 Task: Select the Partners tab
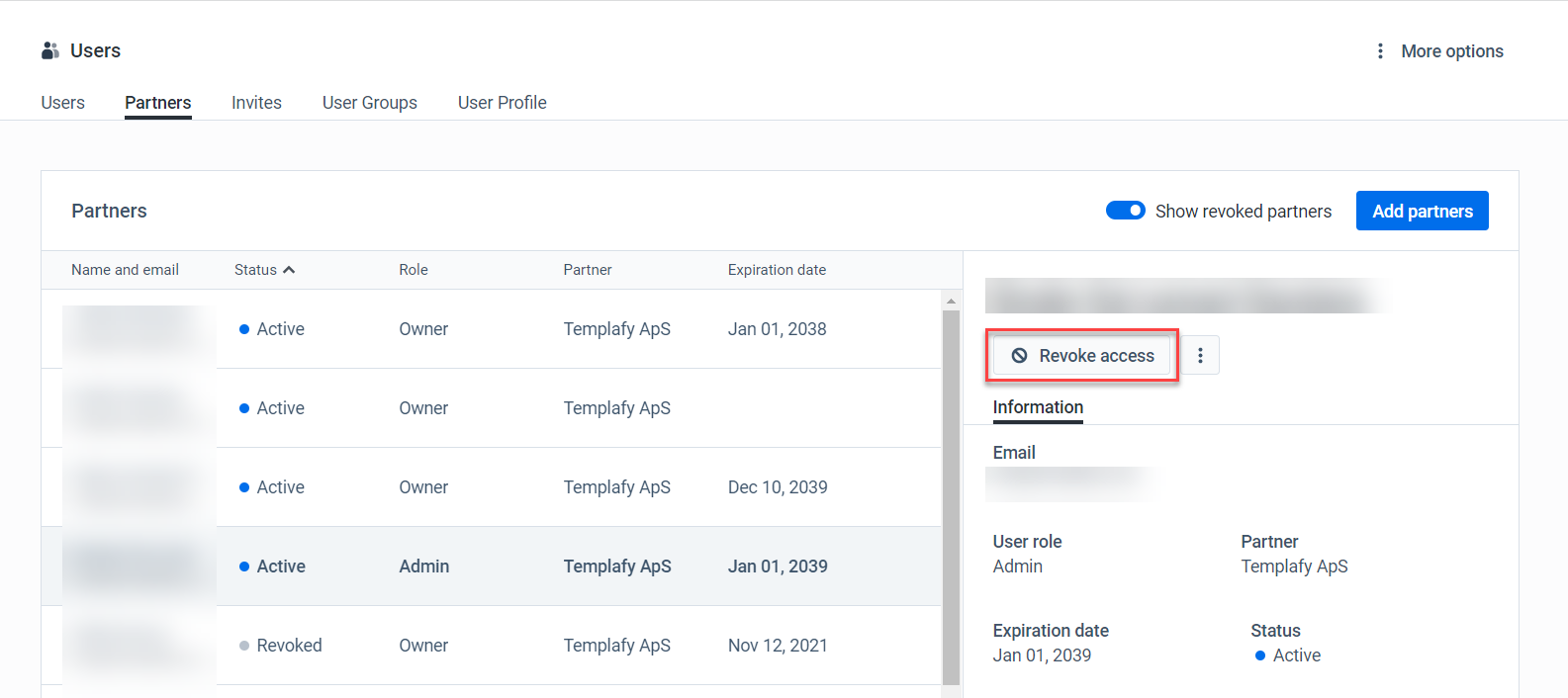pos(158,103)
